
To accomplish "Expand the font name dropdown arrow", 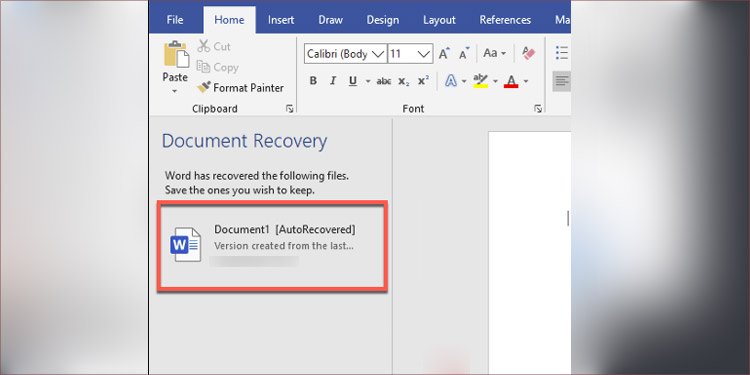I will [378, 54].
